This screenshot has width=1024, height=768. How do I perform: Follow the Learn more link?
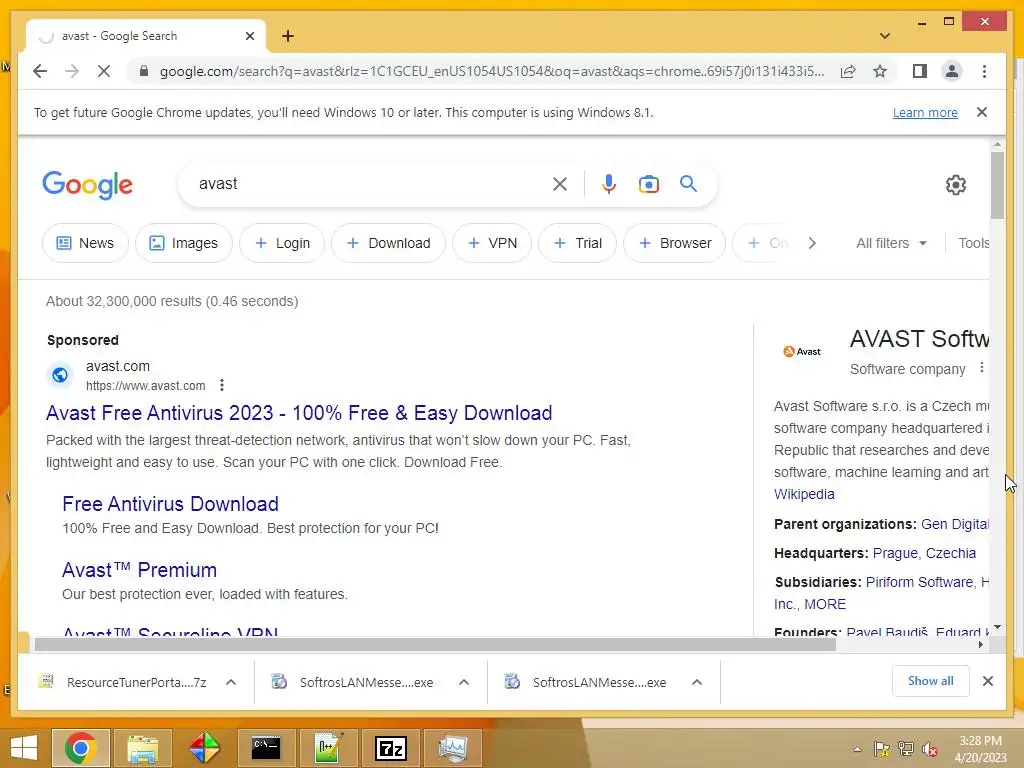pos(925,112)
